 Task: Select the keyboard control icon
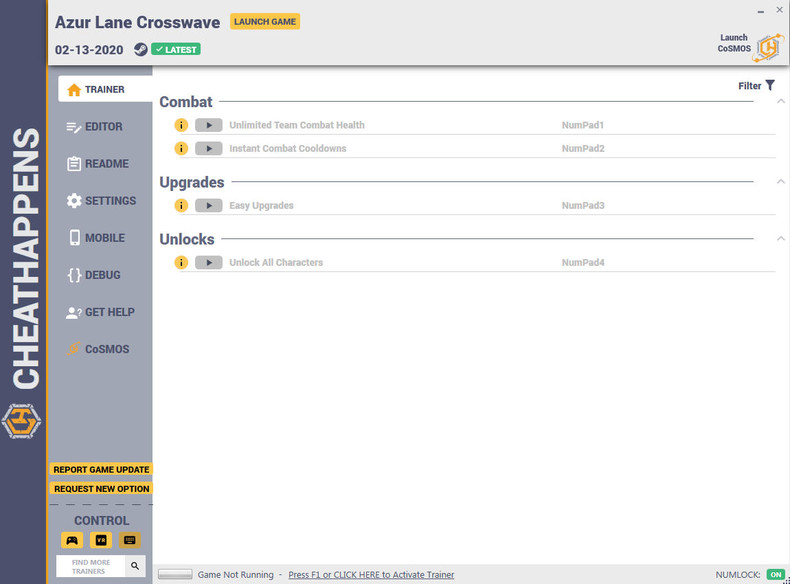click(129, 540)
